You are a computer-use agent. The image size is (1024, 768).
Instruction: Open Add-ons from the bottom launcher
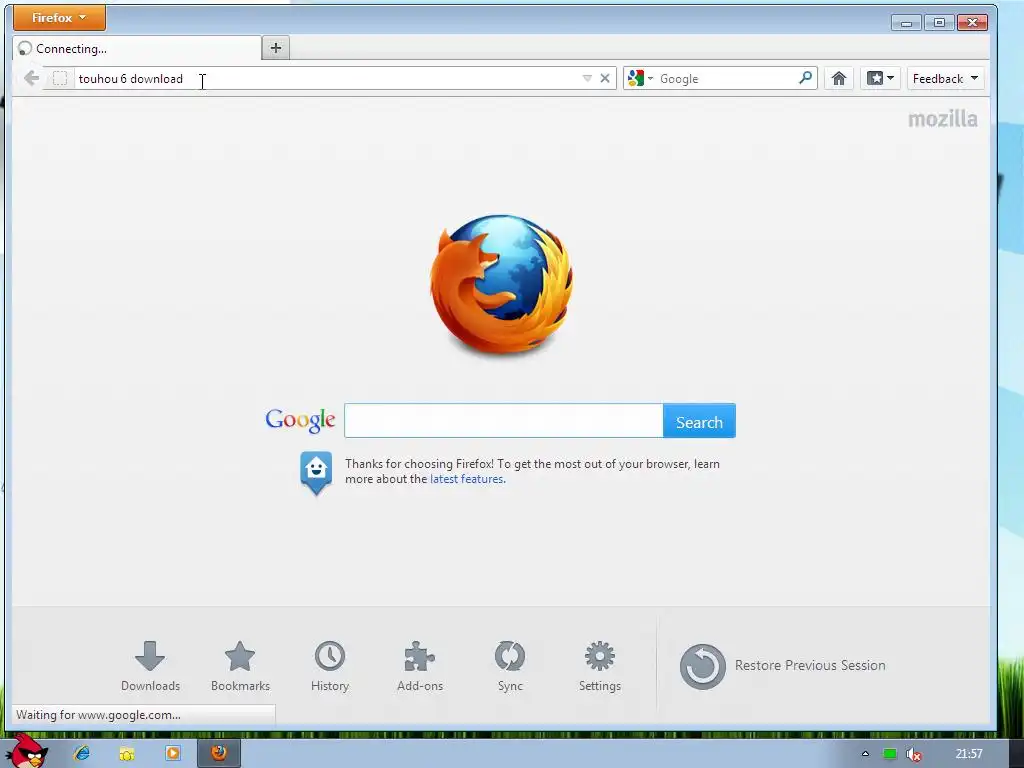tap(420, 666)
